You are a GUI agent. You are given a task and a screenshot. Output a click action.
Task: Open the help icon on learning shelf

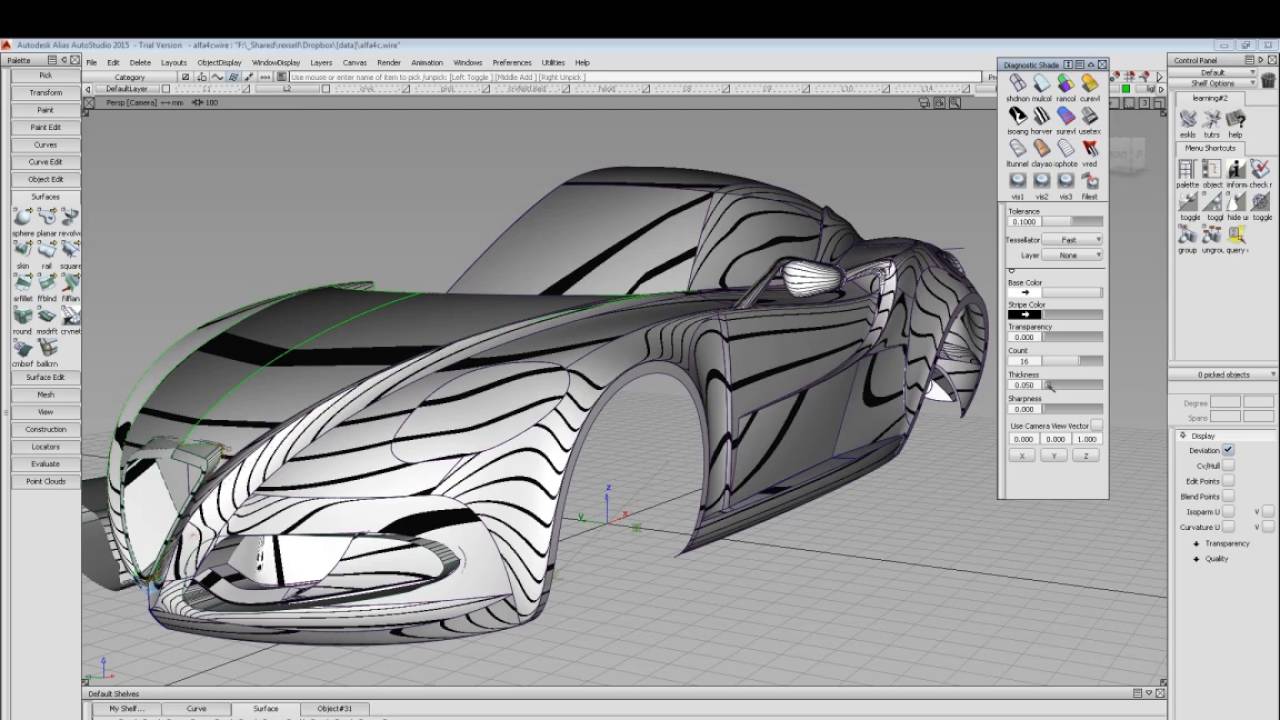(1236, 120)
